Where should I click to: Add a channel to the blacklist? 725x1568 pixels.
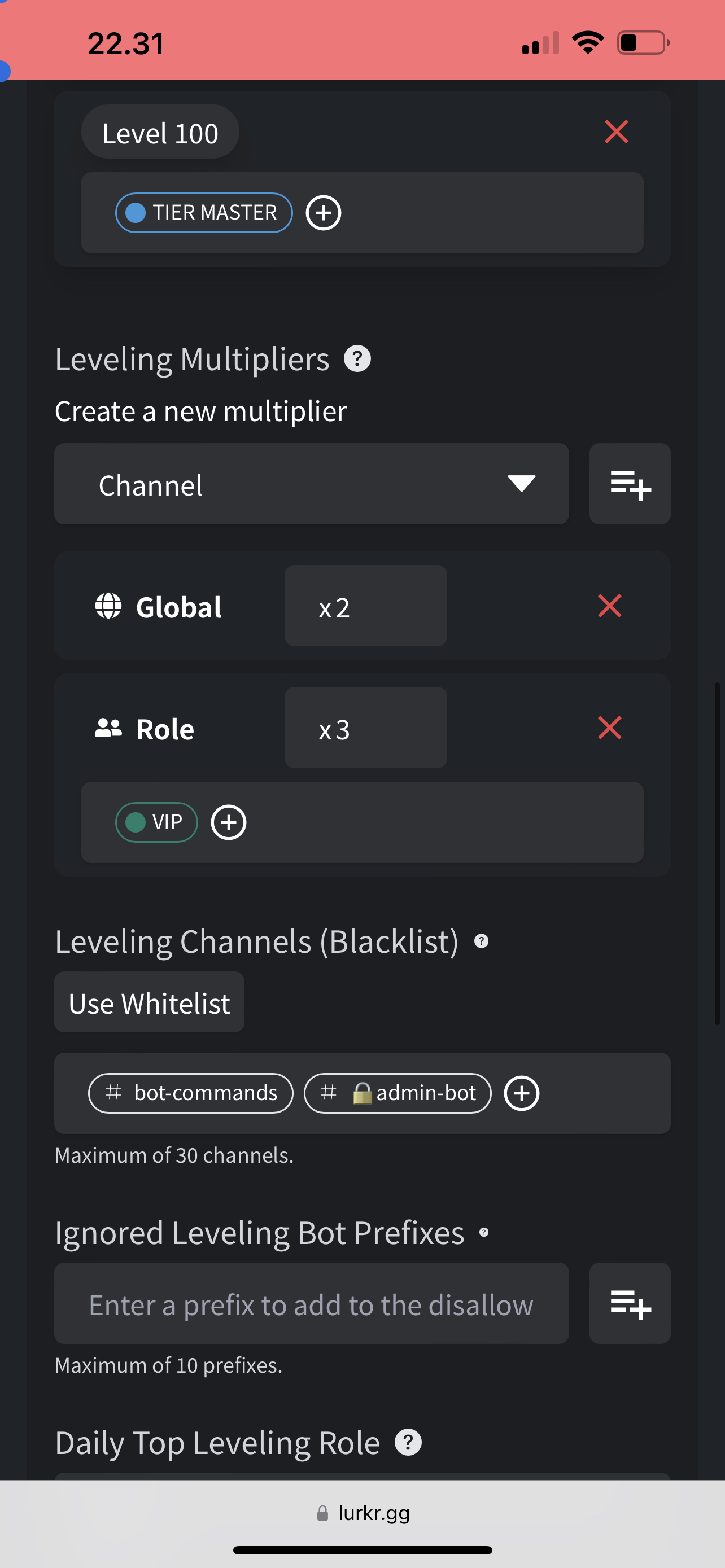tap(521, 1093)
